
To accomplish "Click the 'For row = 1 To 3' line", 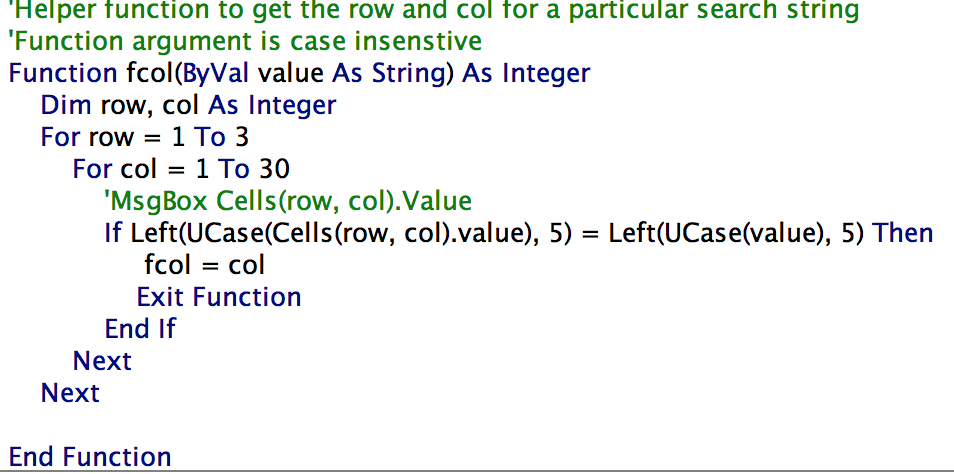I will point(144,138).
